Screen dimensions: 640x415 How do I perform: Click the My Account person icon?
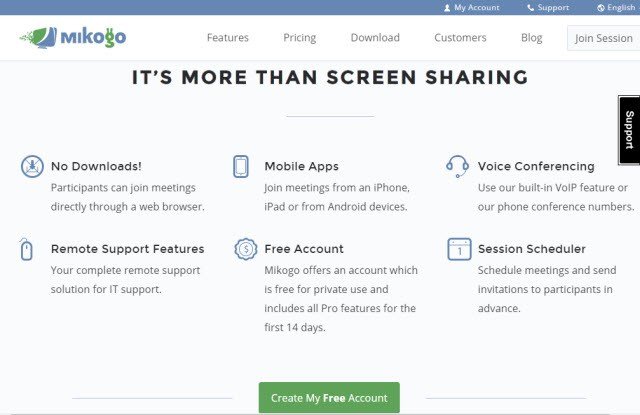tap(447, 8)
